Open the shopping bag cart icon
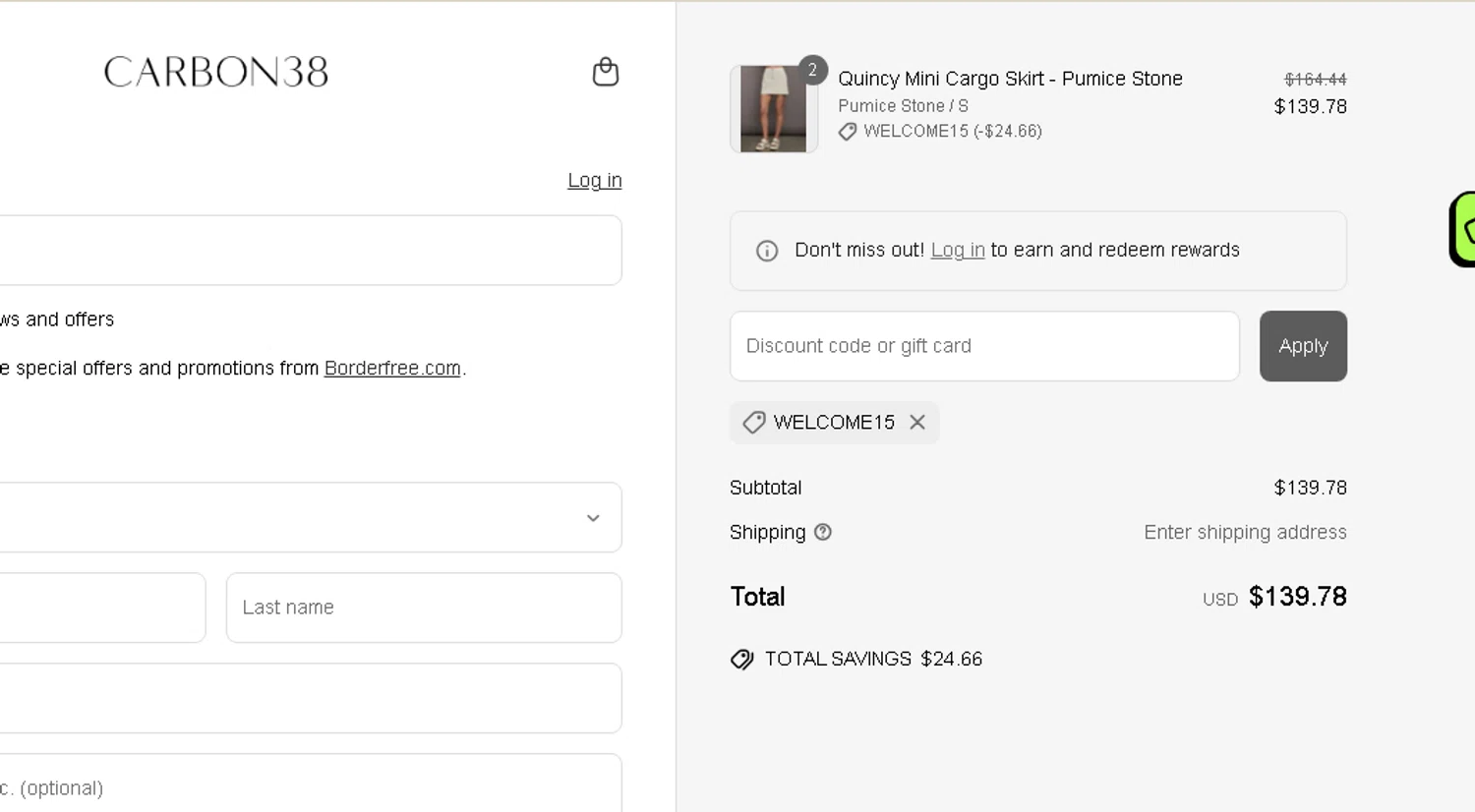This screenshot has height=812, width=1475. click(x=606, y=72)
